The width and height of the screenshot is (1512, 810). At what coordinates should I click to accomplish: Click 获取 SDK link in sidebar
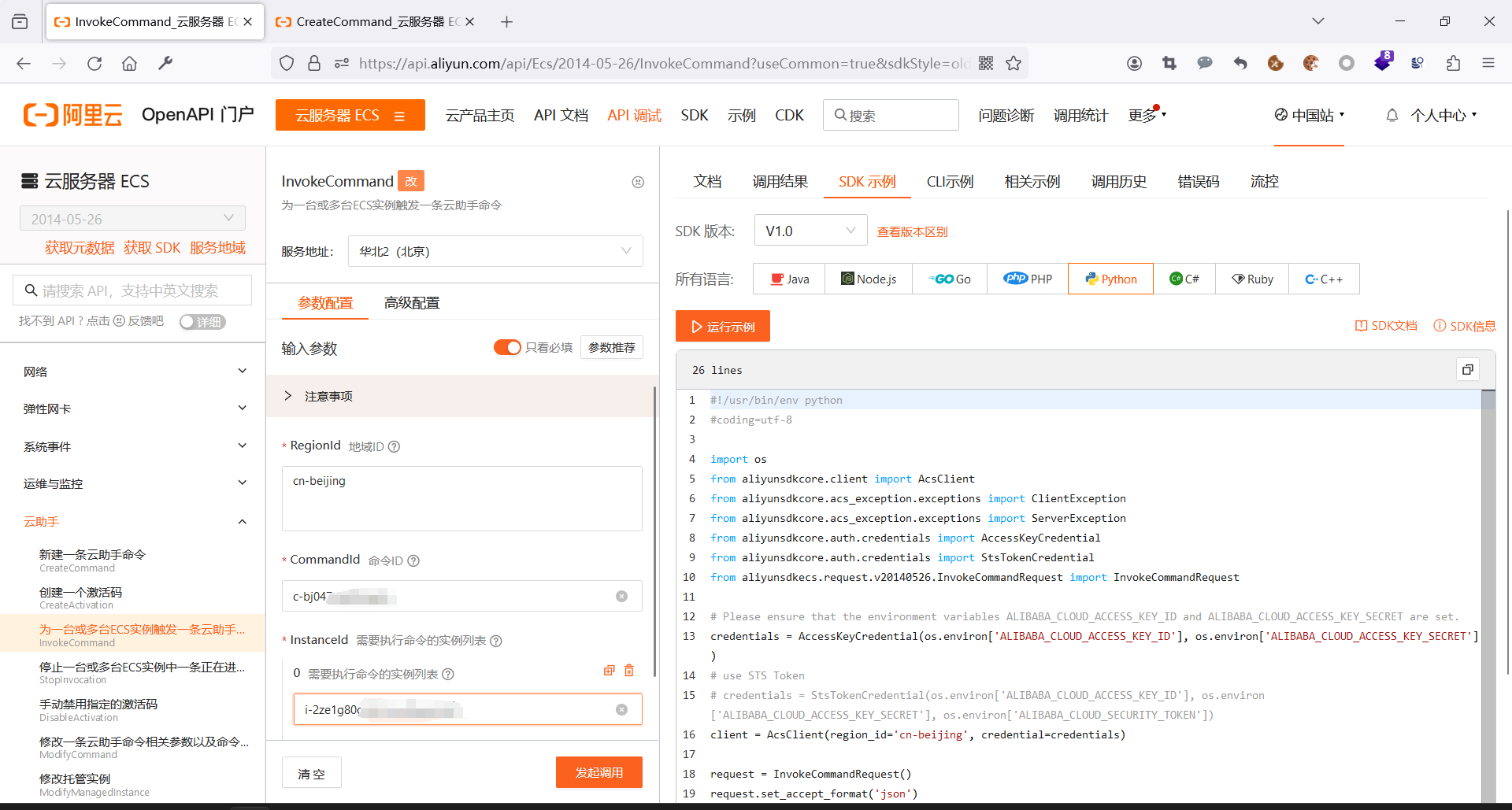click(x=152, y=248)
